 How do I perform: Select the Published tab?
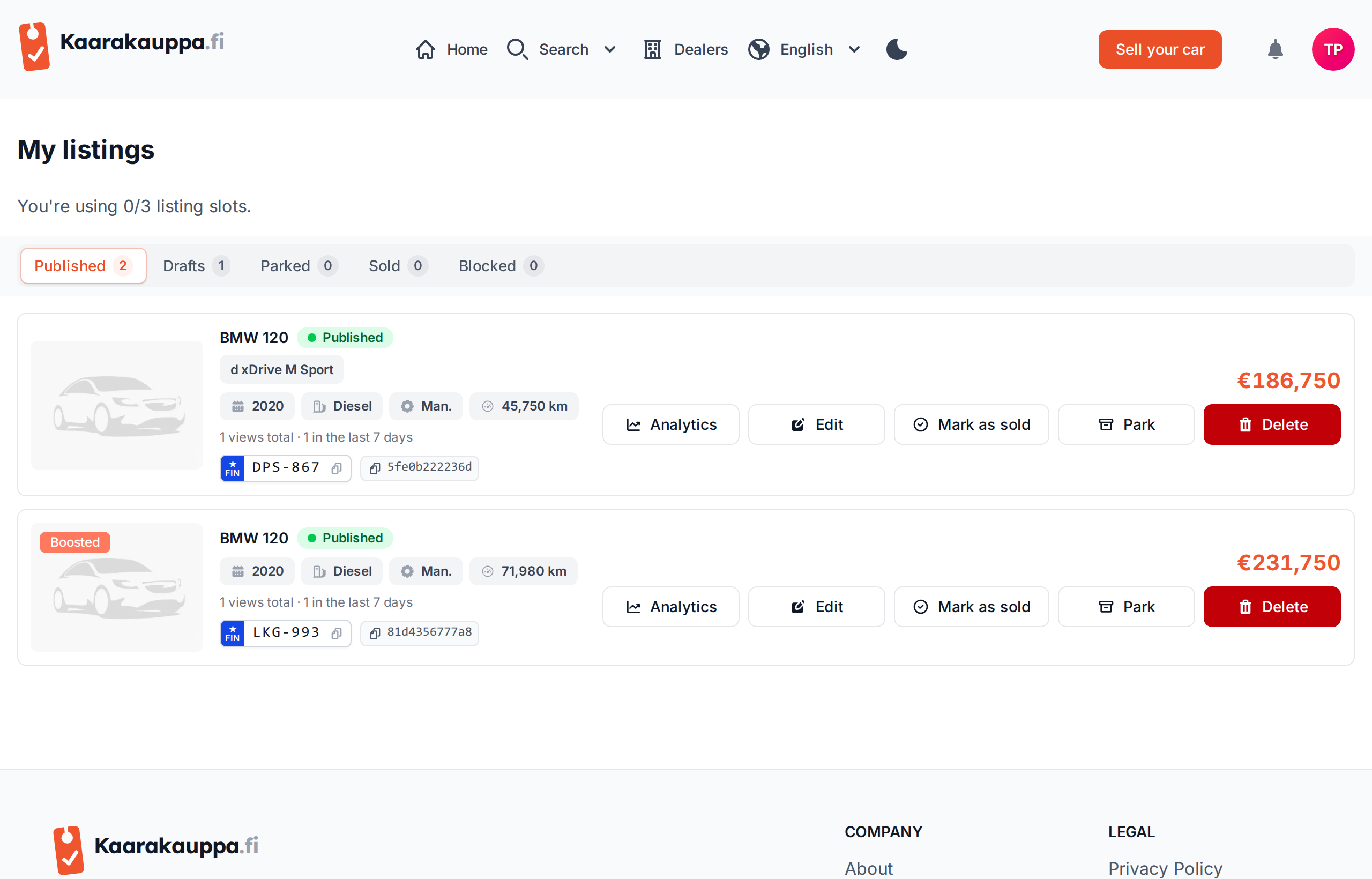pyautogui.click(x=83, y=266)
